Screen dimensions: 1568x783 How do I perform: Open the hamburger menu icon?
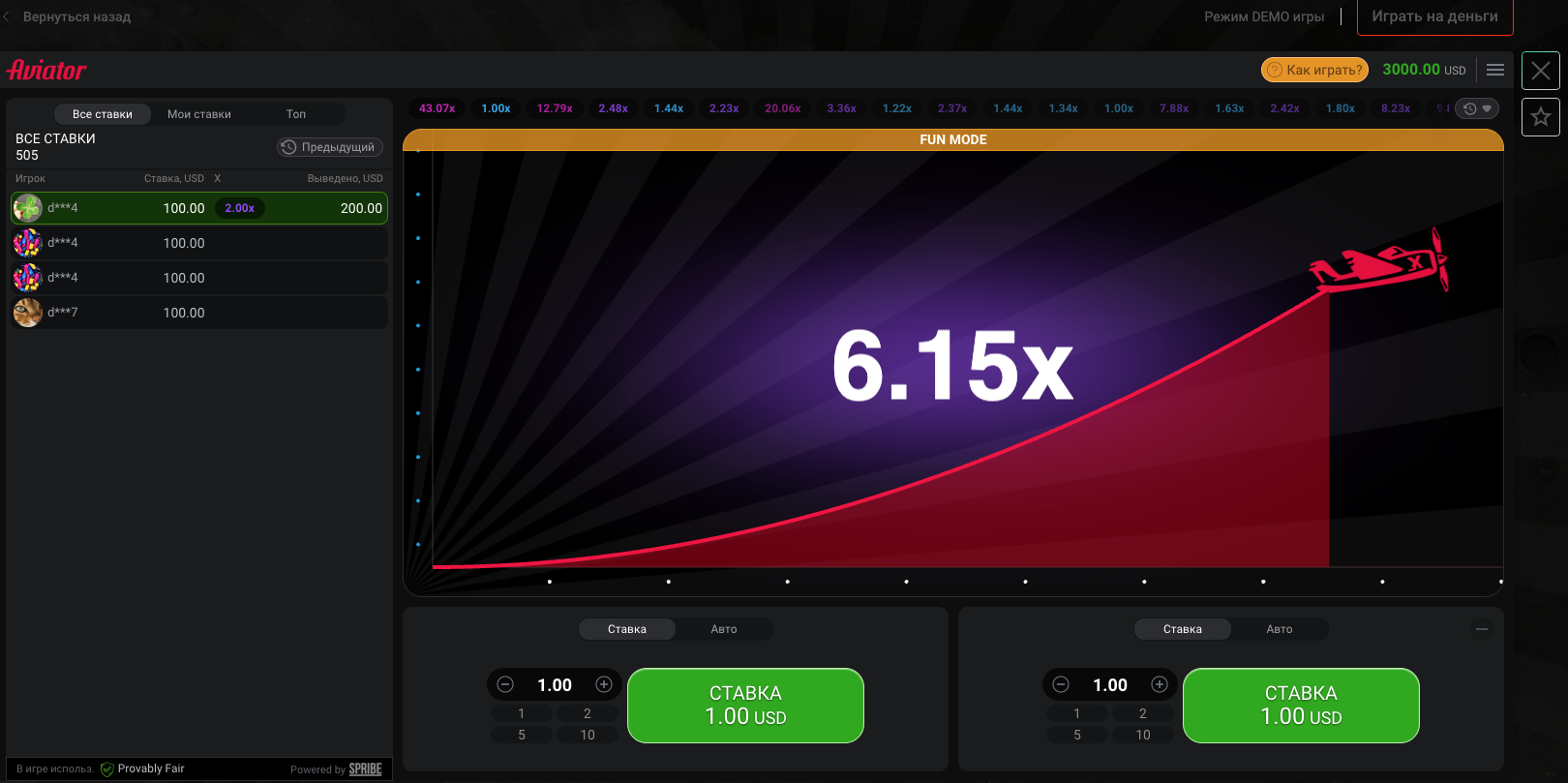pos(1494,70)
